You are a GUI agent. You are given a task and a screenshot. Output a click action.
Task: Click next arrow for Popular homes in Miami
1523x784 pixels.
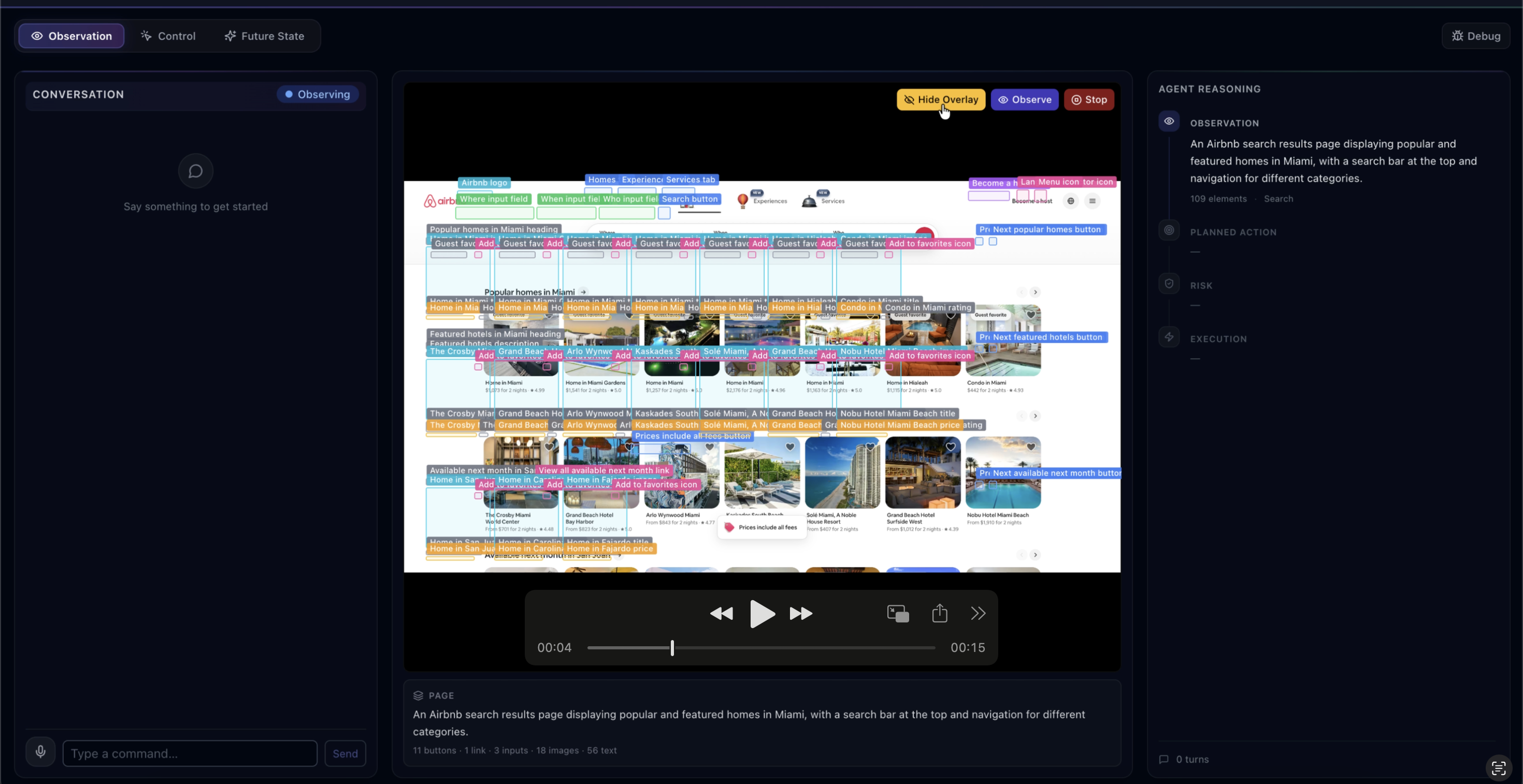tap(1035, 292)
